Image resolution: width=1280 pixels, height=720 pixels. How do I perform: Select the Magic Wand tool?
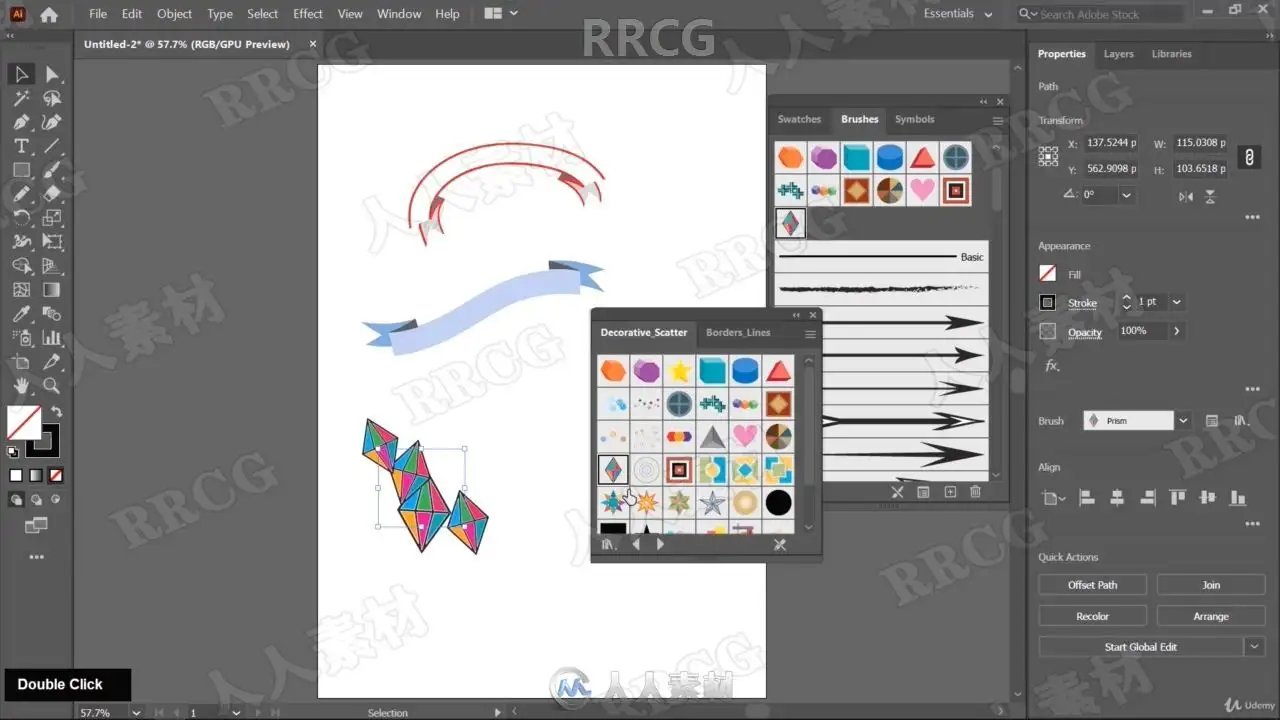[21, 98]
